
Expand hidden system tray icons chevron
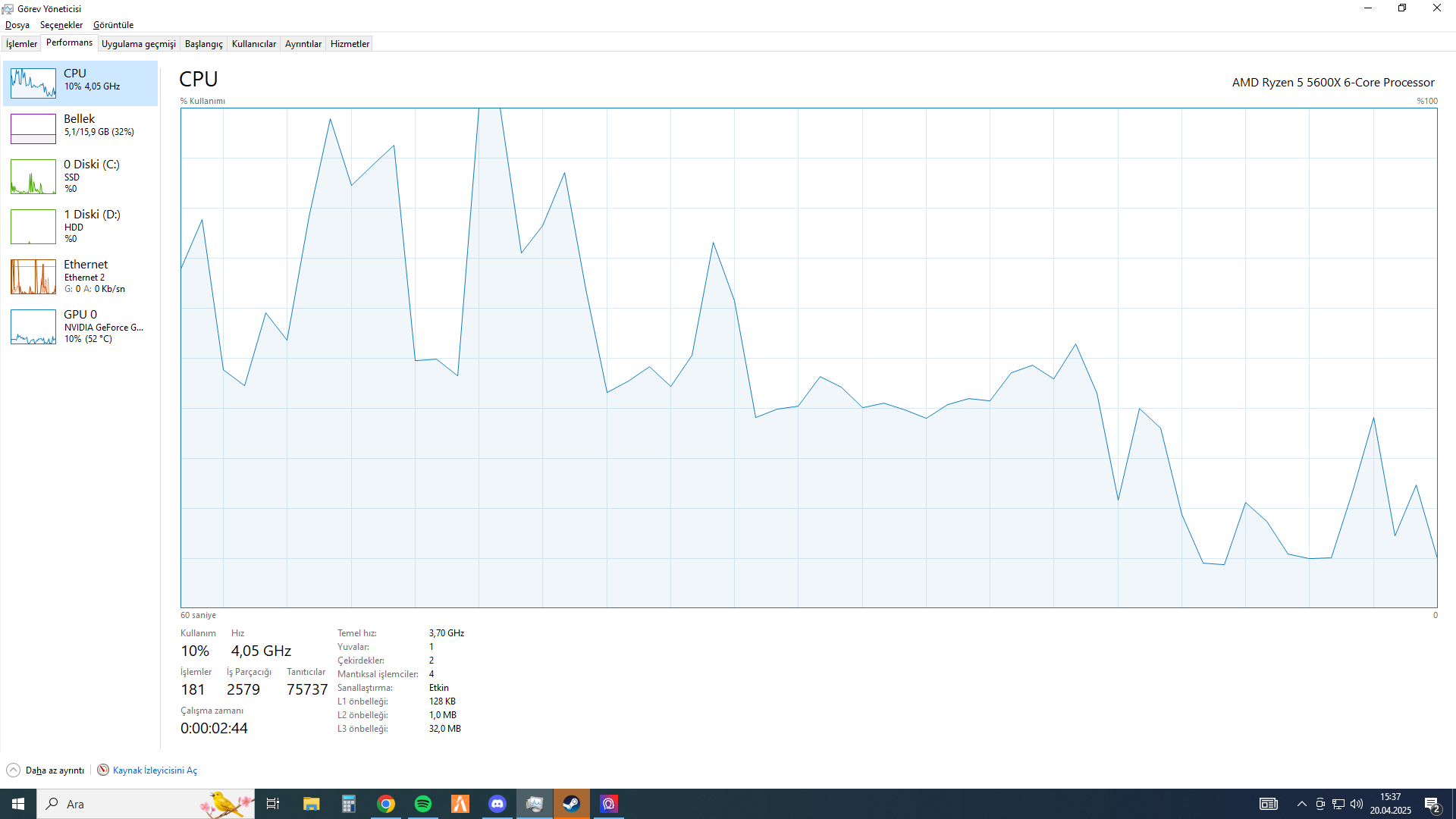[x=1302, y=804]
